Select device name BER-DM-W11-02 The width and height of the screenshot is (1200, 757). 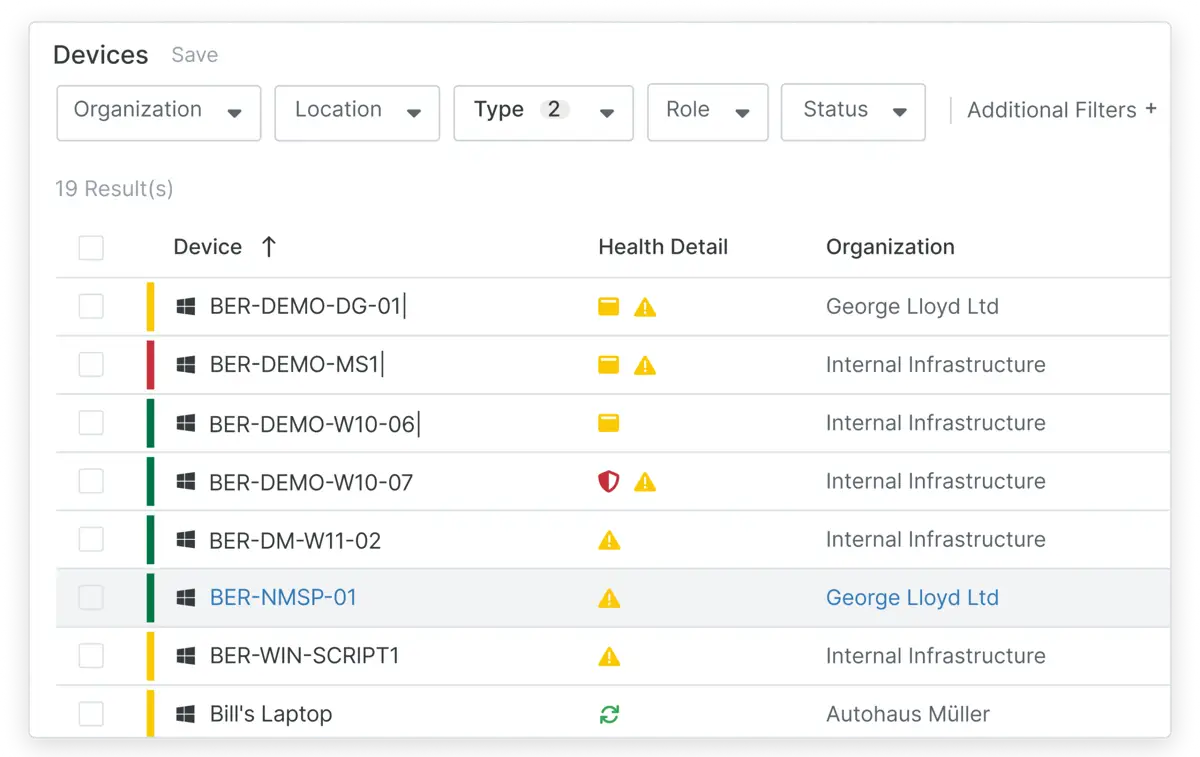point(295,540)
